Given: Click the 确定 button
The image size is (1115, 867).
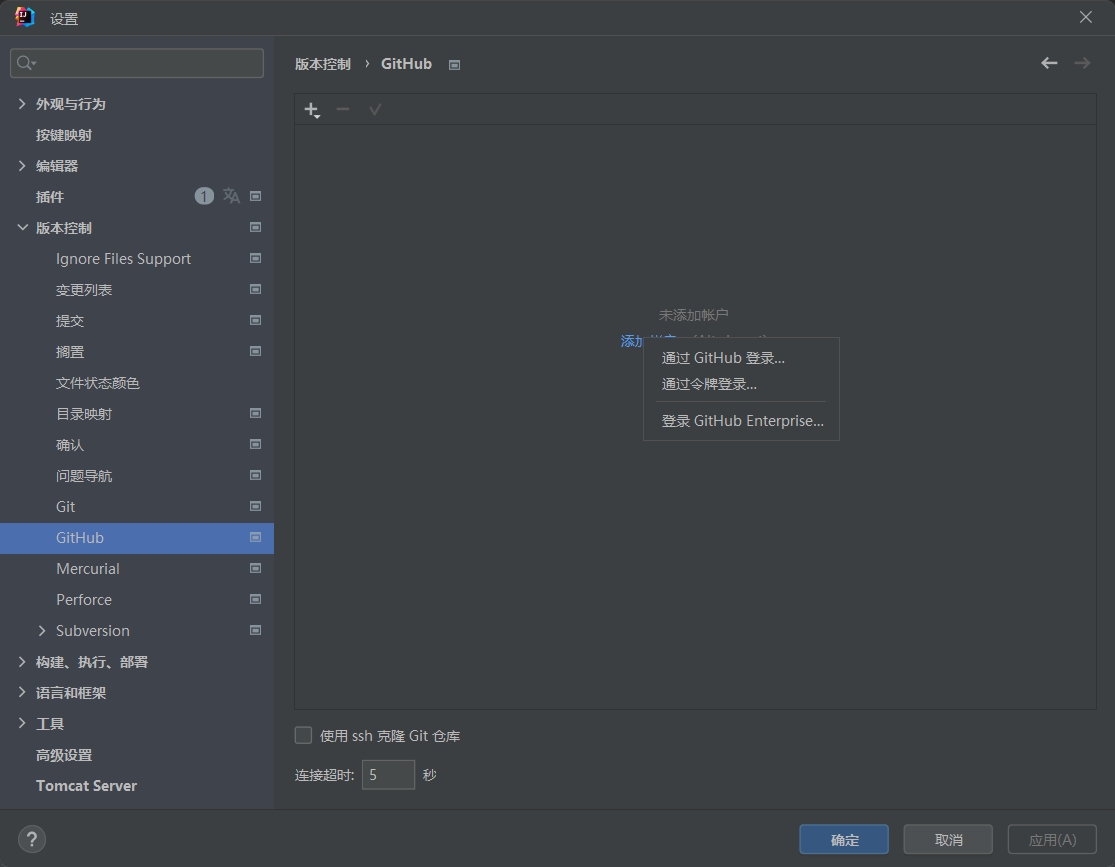Looking at the screenshot, I should point(844,839).
